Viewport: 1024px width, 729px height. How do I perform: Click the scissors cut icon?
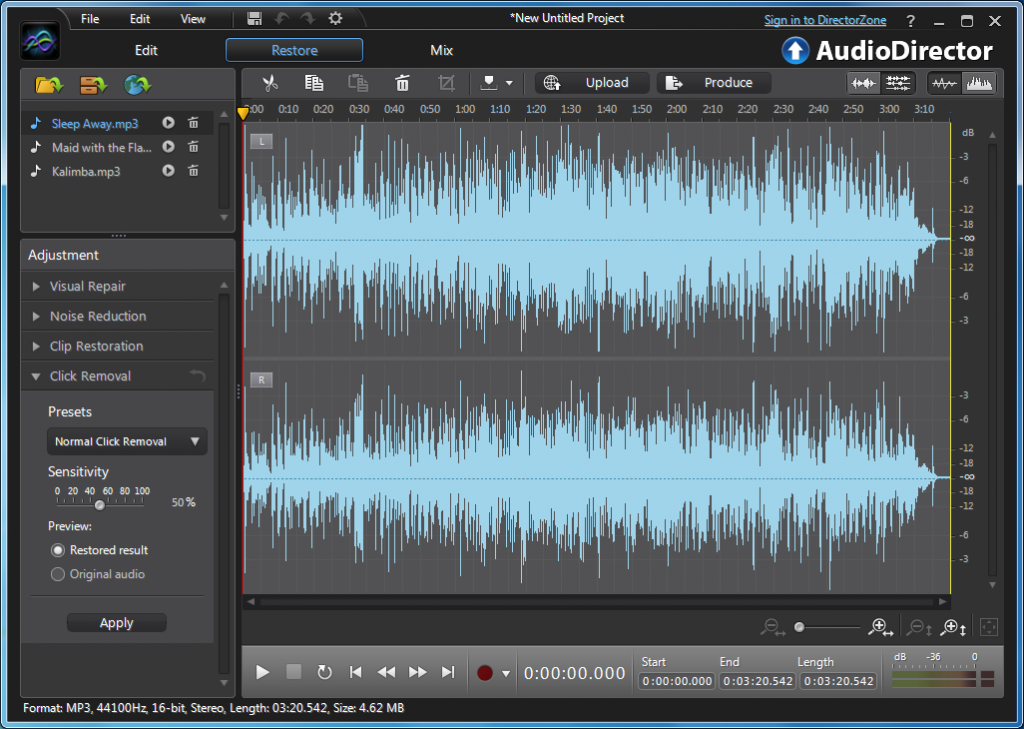269,83
